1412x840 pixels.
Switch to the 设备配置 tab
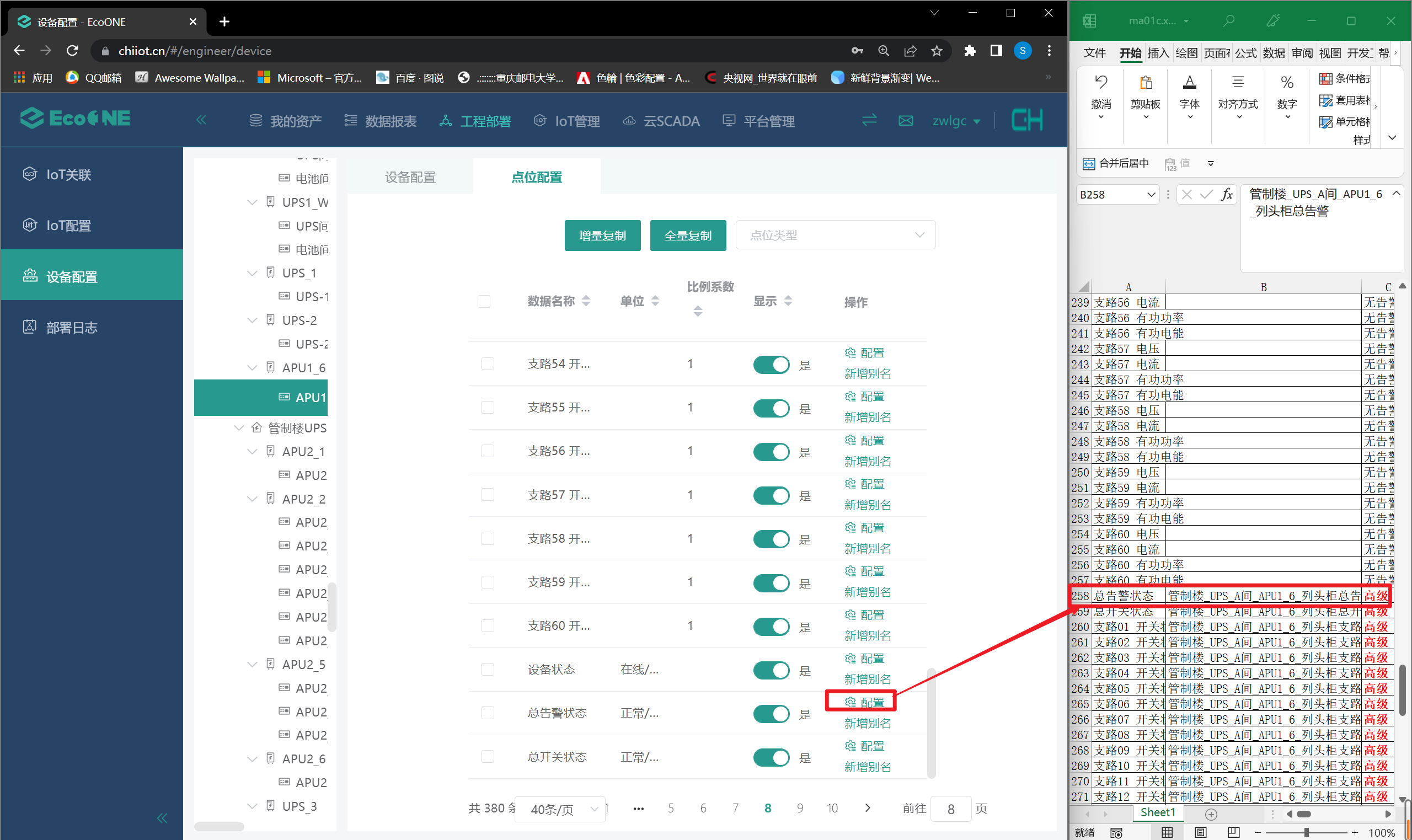[x=410, y=177]
